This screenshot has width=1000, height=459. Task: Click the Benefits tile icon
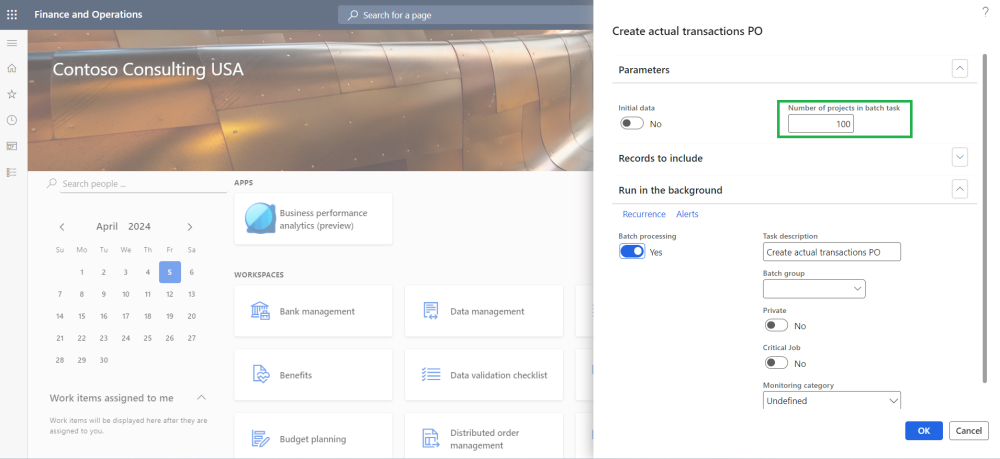pyautogui.click(x=260, y=375)
